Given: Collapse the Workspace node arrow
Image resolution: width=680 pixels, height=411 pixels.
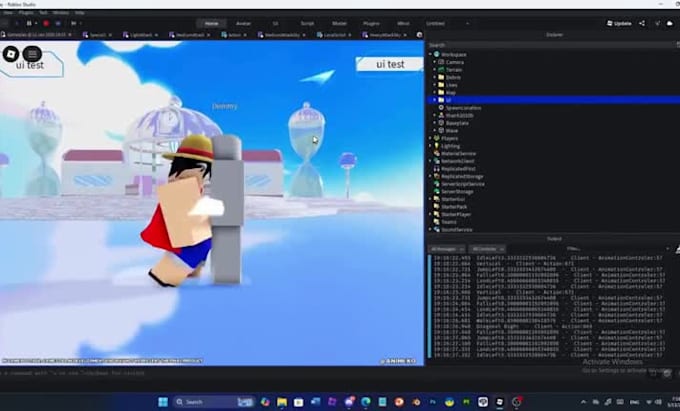Looking at the screenshot, I should (x=430, y=54).
